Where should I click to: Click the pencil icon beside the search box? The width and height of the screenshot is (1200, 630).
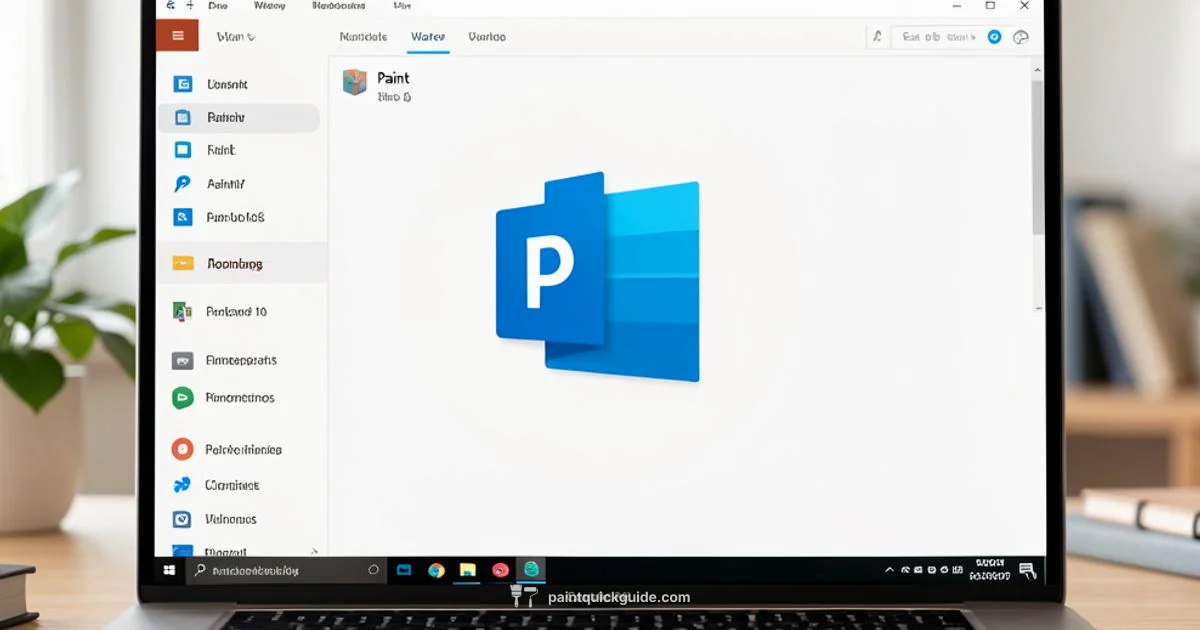877,36
